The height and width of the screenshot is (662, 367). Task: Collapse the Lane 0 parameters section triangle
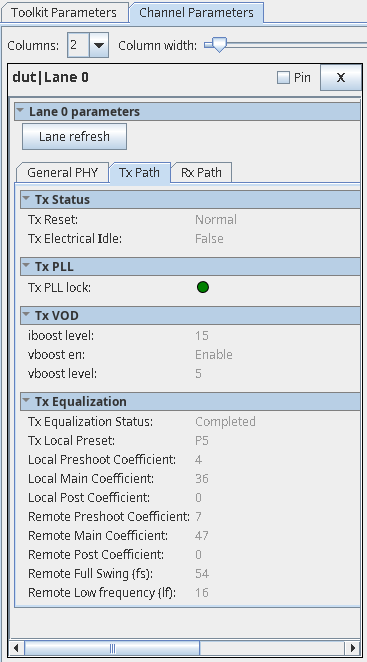pyautogui.click(x=20, y=111)
